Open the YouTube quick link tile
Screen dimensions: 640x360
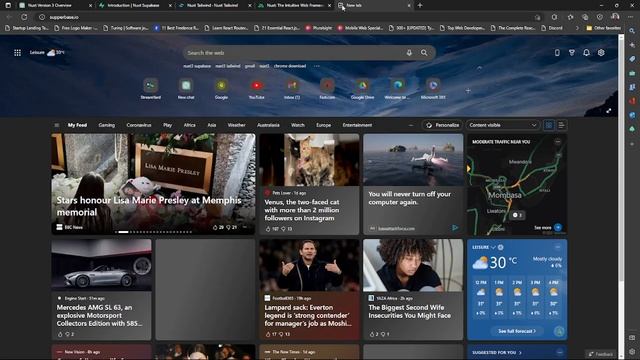(257, 88)
